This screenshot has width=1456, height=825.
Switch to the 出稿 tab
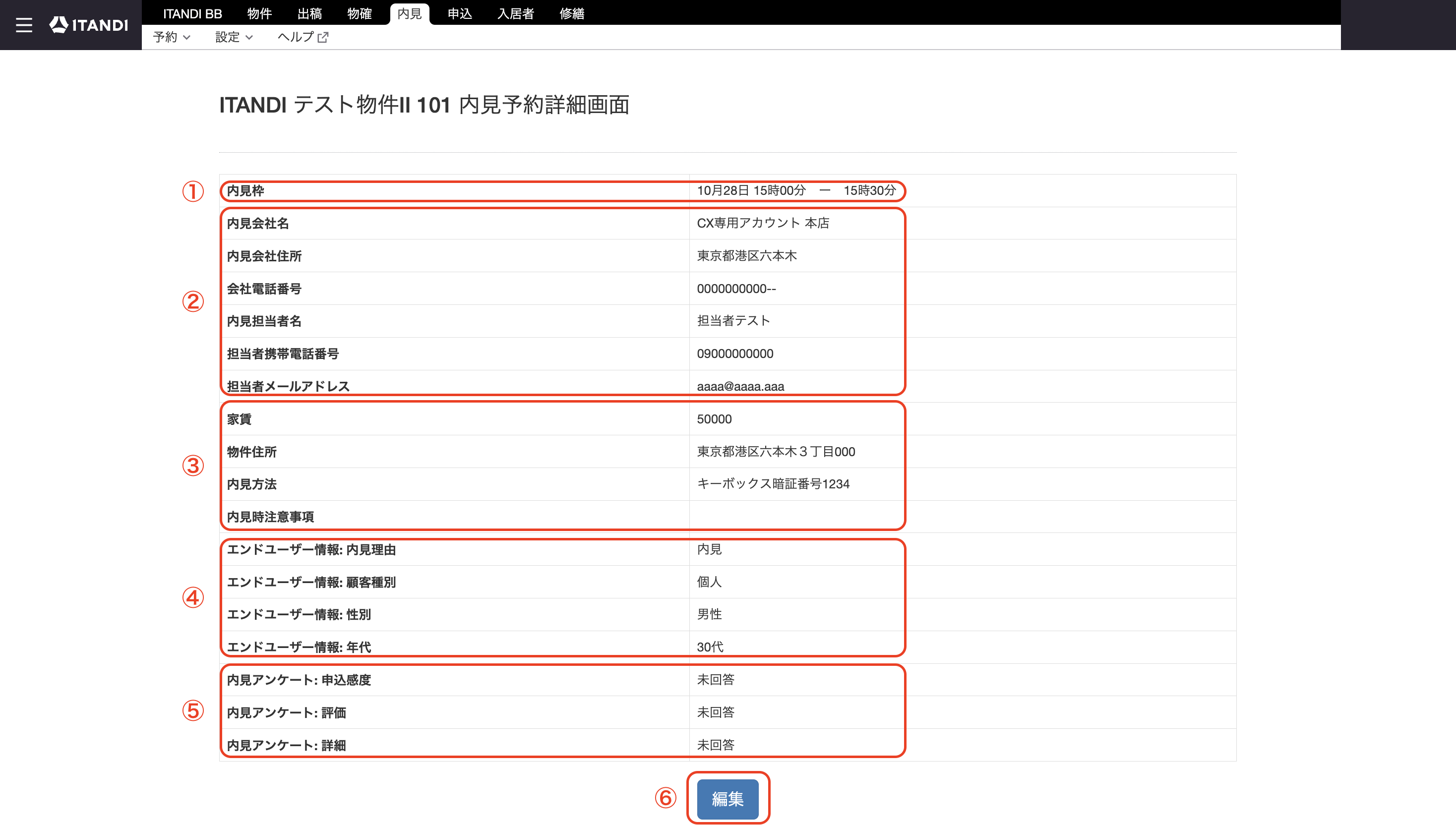coord(309,13)
